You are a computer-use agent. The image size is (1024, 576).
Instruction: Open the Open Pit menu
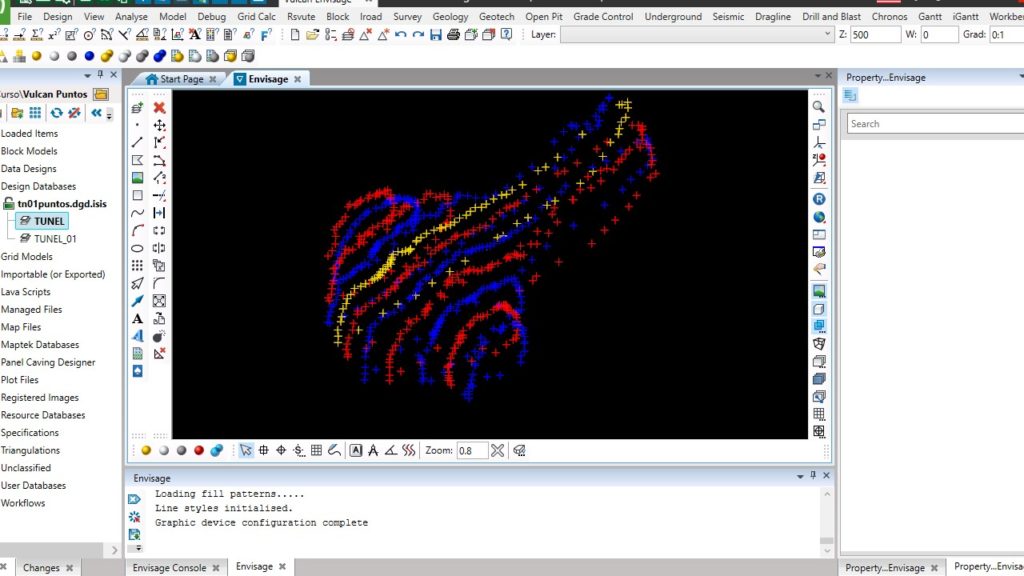(x=544, y=16)
